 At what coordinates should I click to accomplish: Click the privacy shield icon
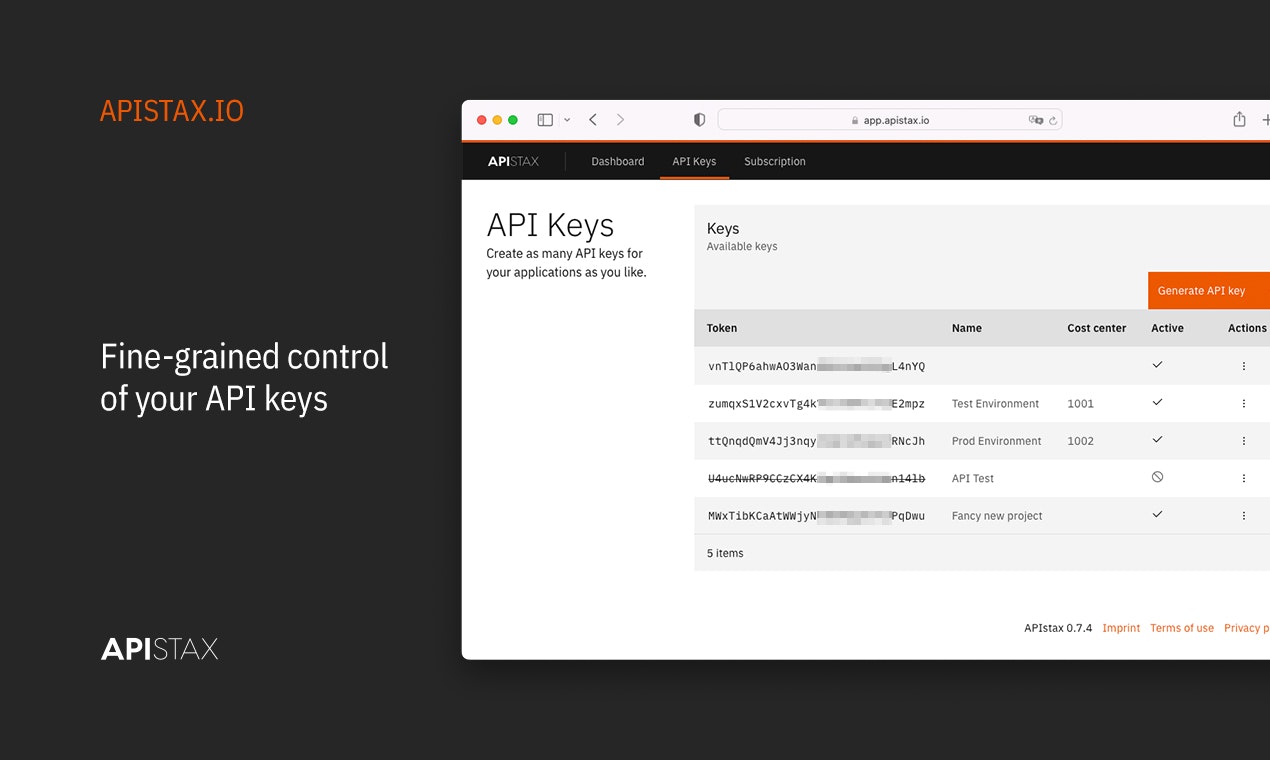tap(699, 120)
